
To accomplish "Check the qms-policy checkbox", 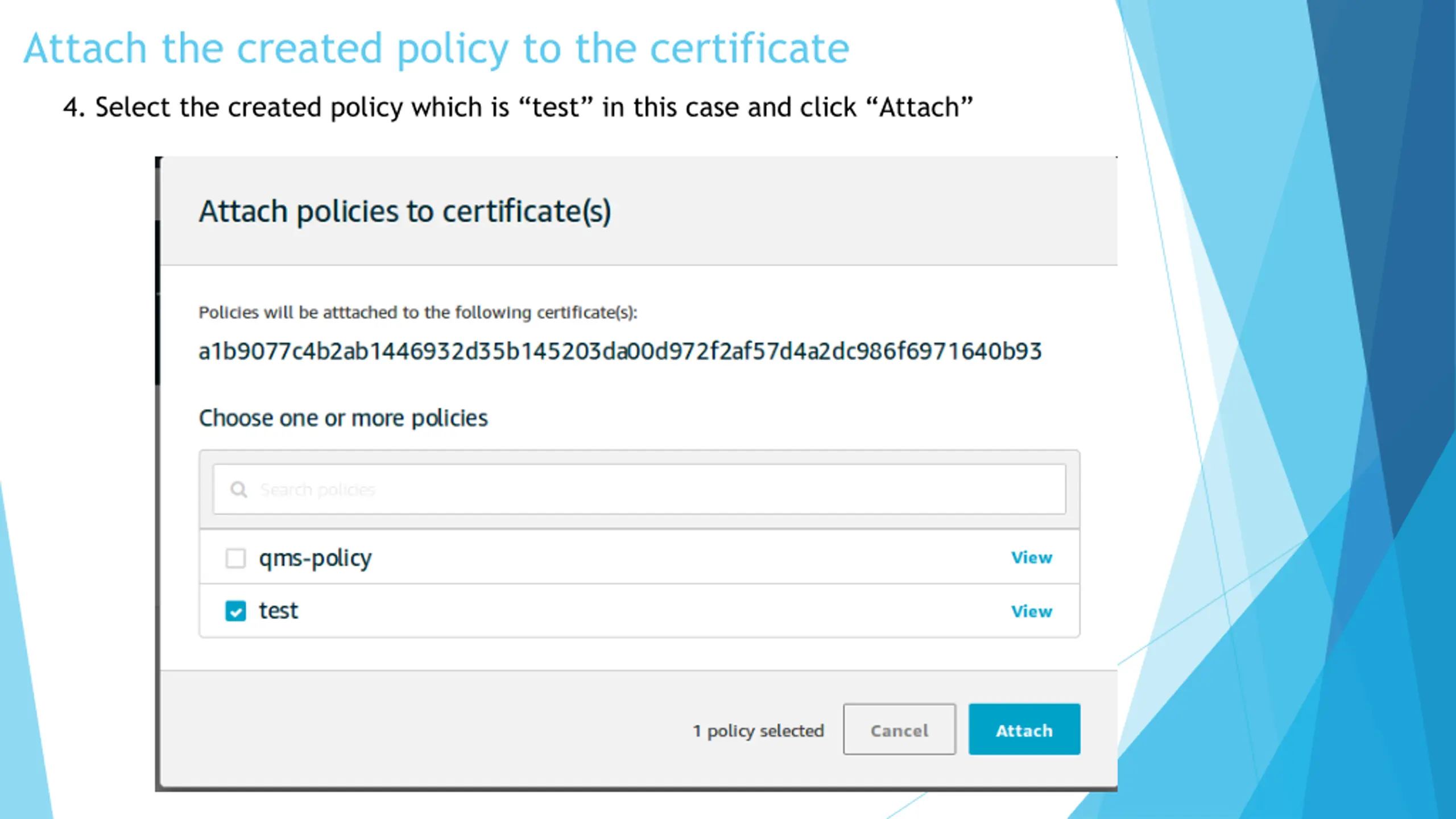I will [235, 558].
